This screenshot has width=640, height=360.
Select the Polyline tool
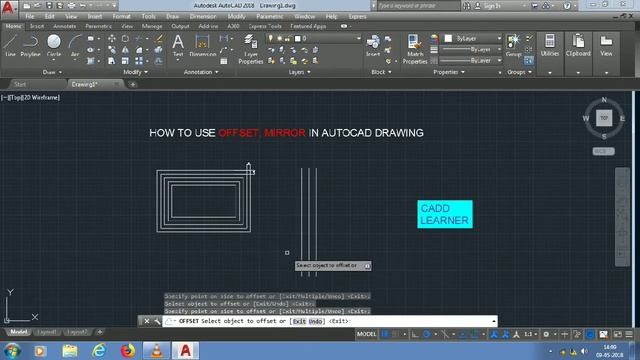[31, 45]
